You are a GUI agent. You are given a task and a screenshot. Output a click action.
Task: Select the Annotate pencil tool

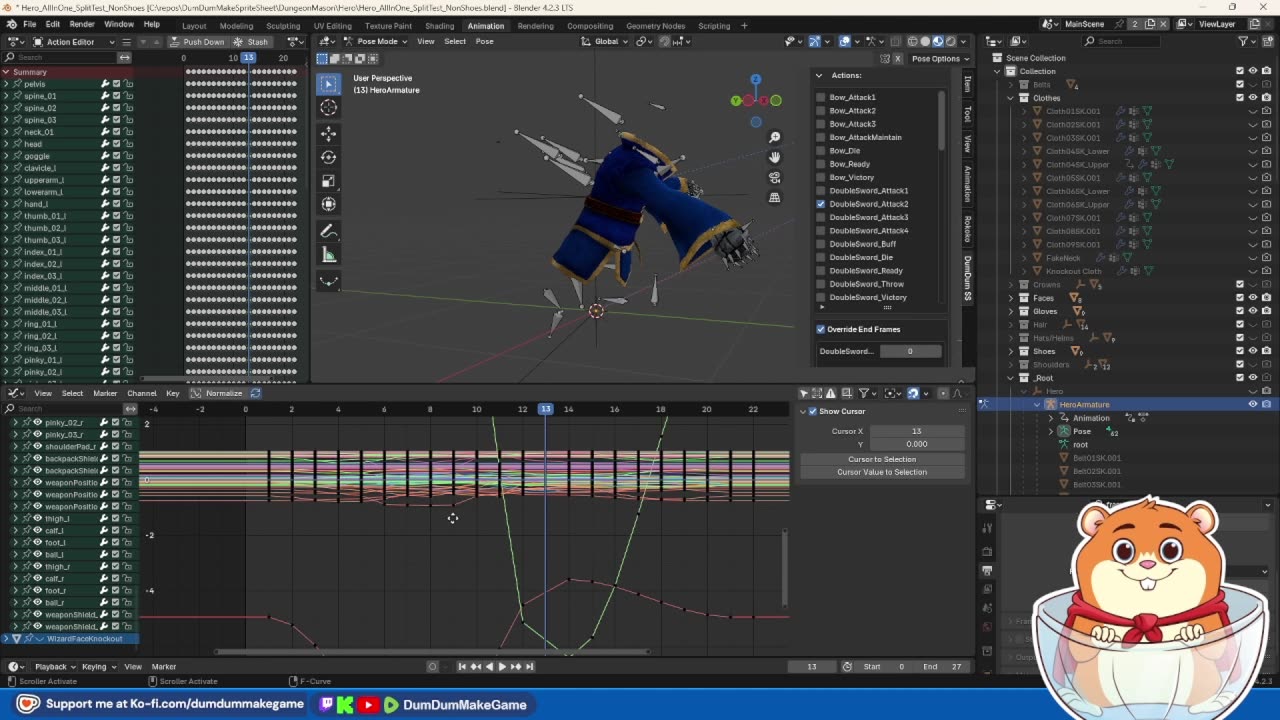328,231
